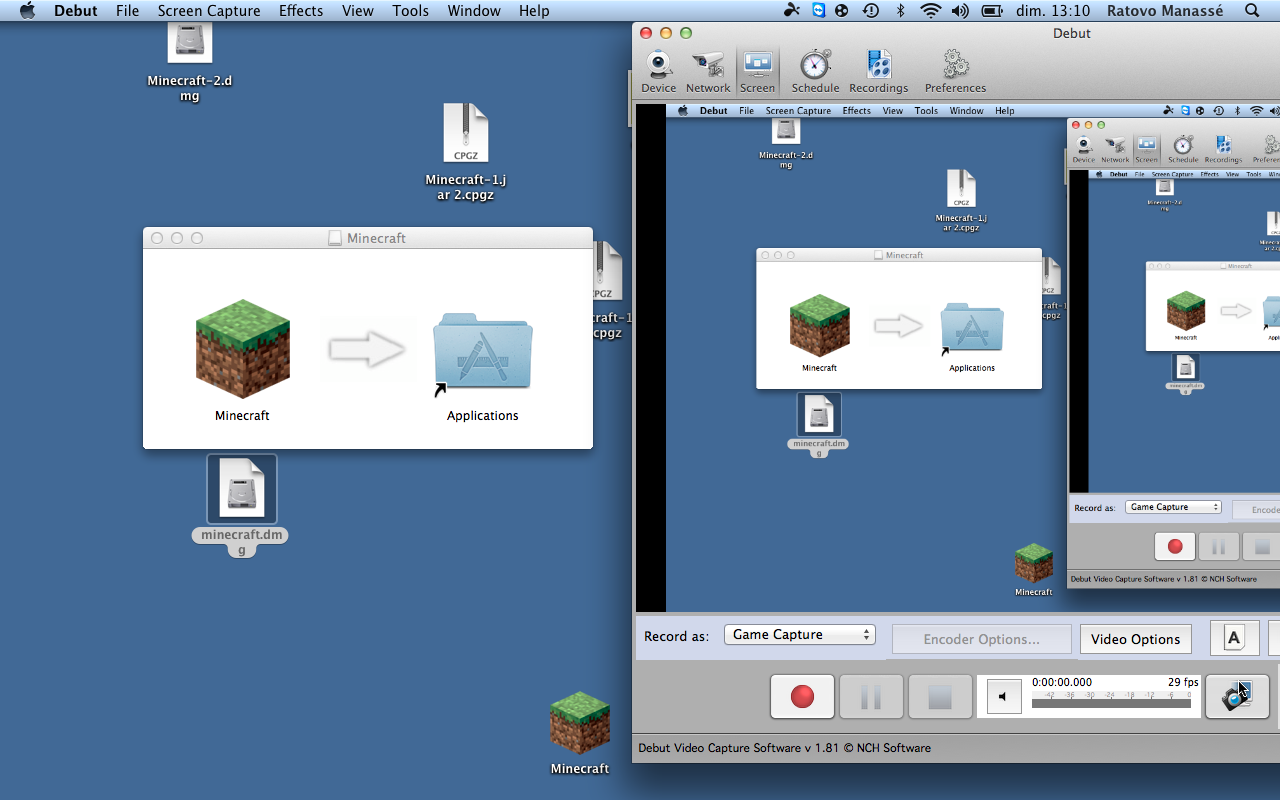Mute audio with the speaker button
1280x800 pixels.
(x=1004, y=696)
